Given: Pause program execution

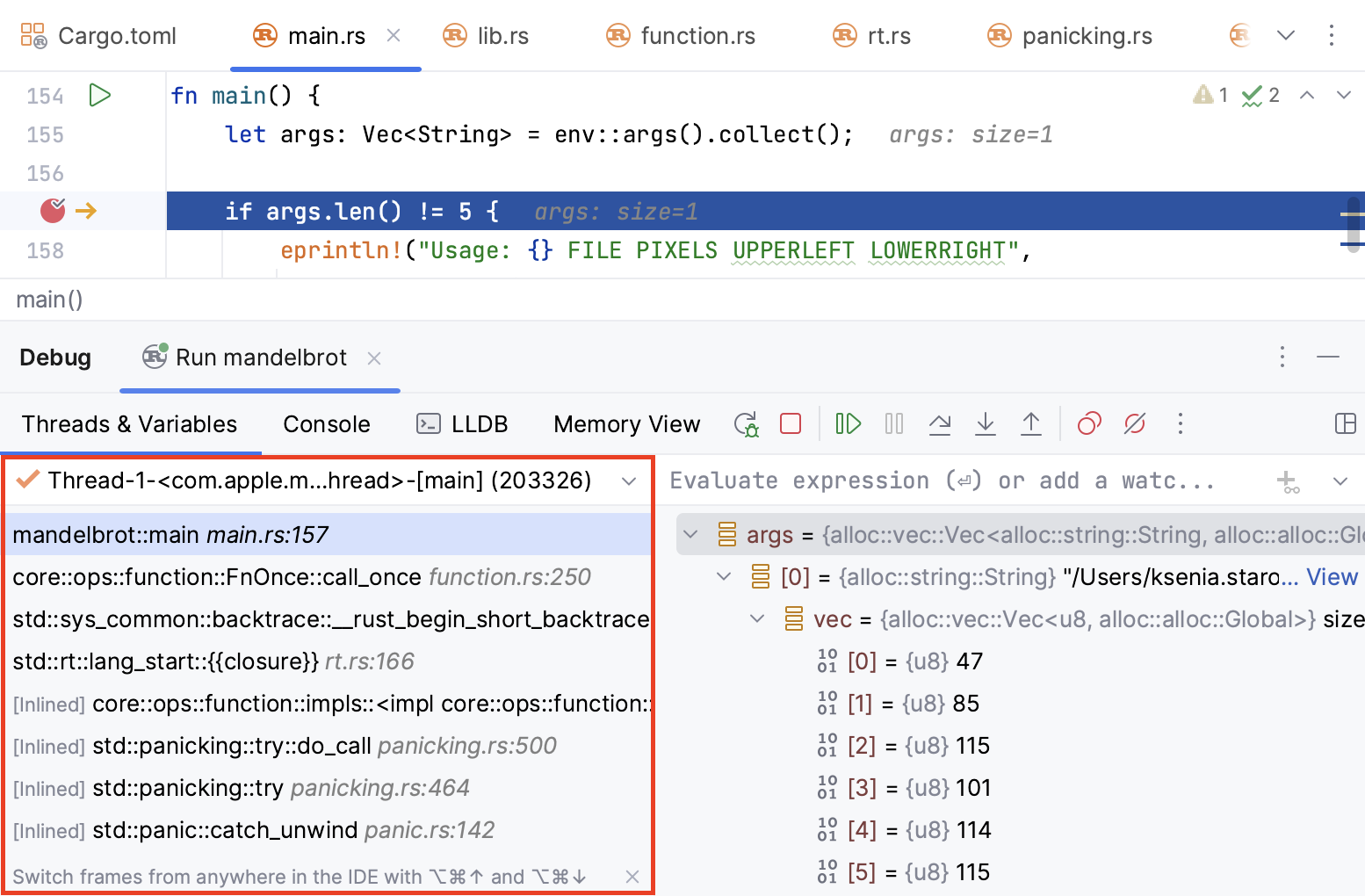Looking at the screenshot, I should point(894,424).
